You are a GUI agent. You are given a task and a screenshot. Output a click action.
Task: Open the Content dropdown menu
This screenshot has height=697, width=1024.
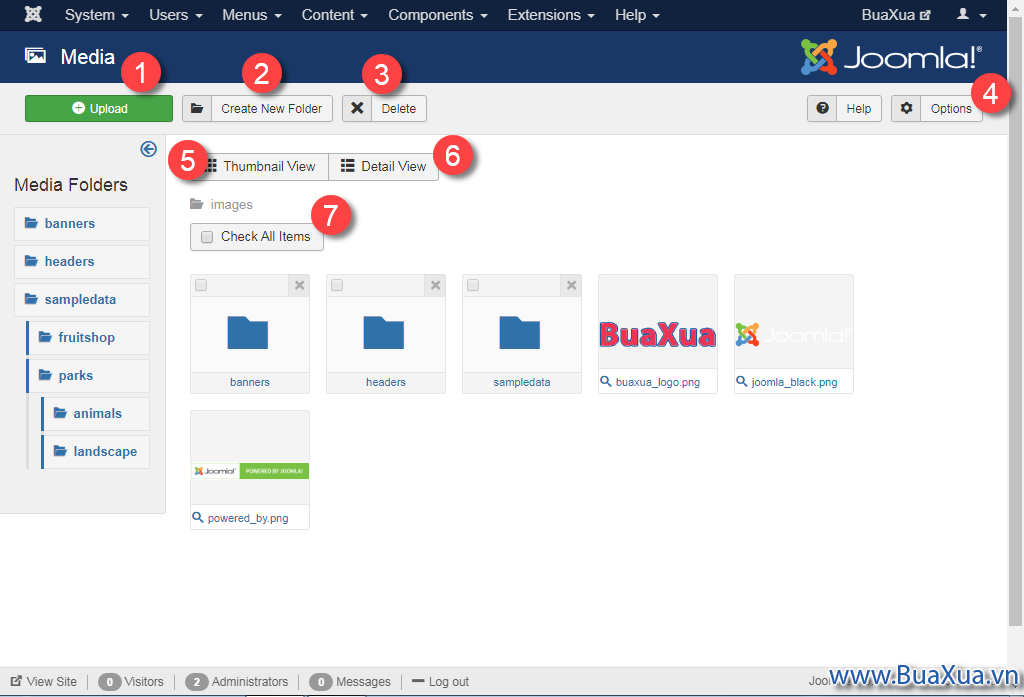tap(334, 14)
